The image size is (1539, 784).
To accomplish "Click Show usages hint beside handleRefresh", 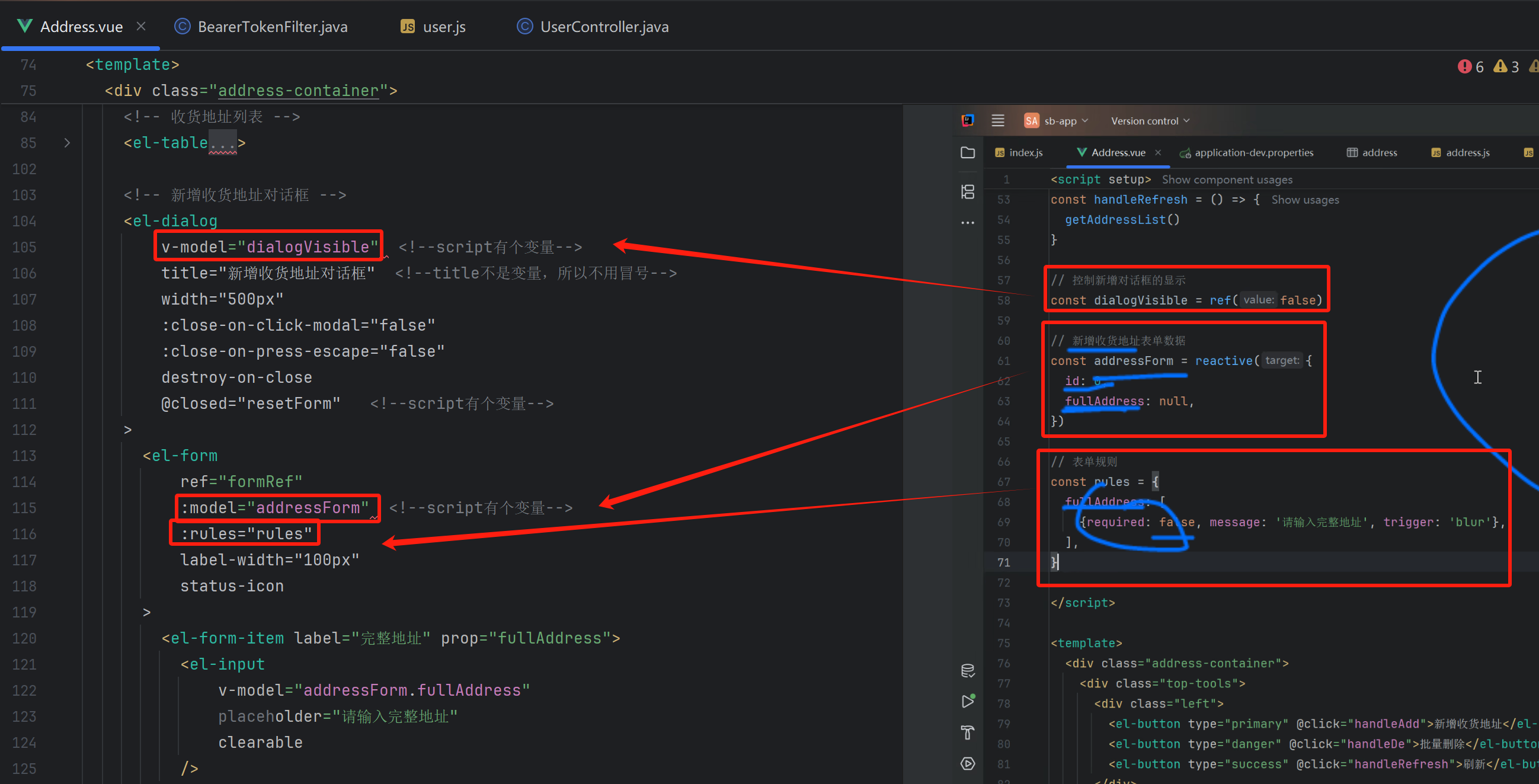I will (x=1305, y=200).
